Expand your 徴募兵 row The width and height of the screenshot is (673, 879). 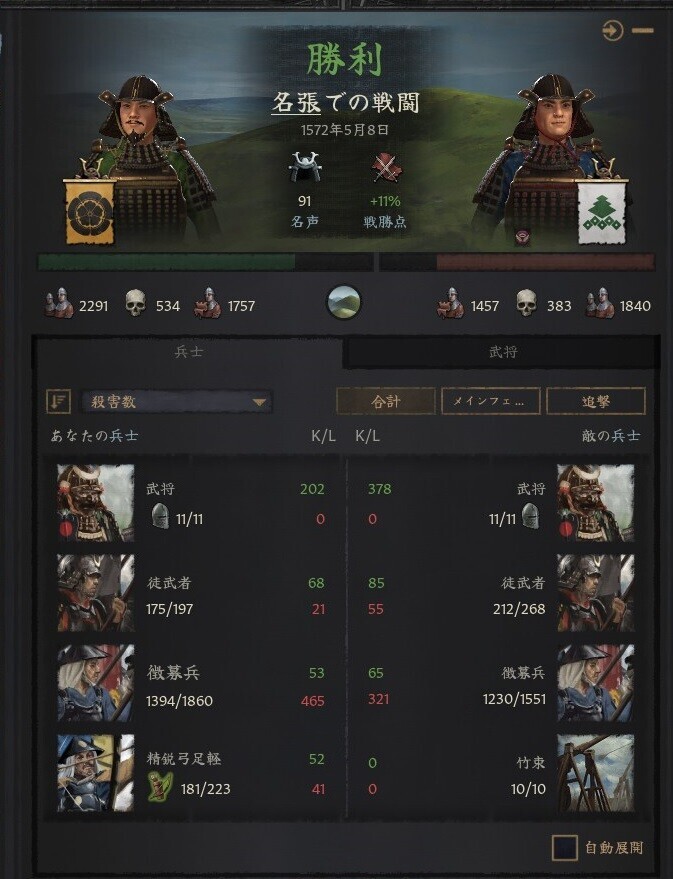[x=192, y=683]
